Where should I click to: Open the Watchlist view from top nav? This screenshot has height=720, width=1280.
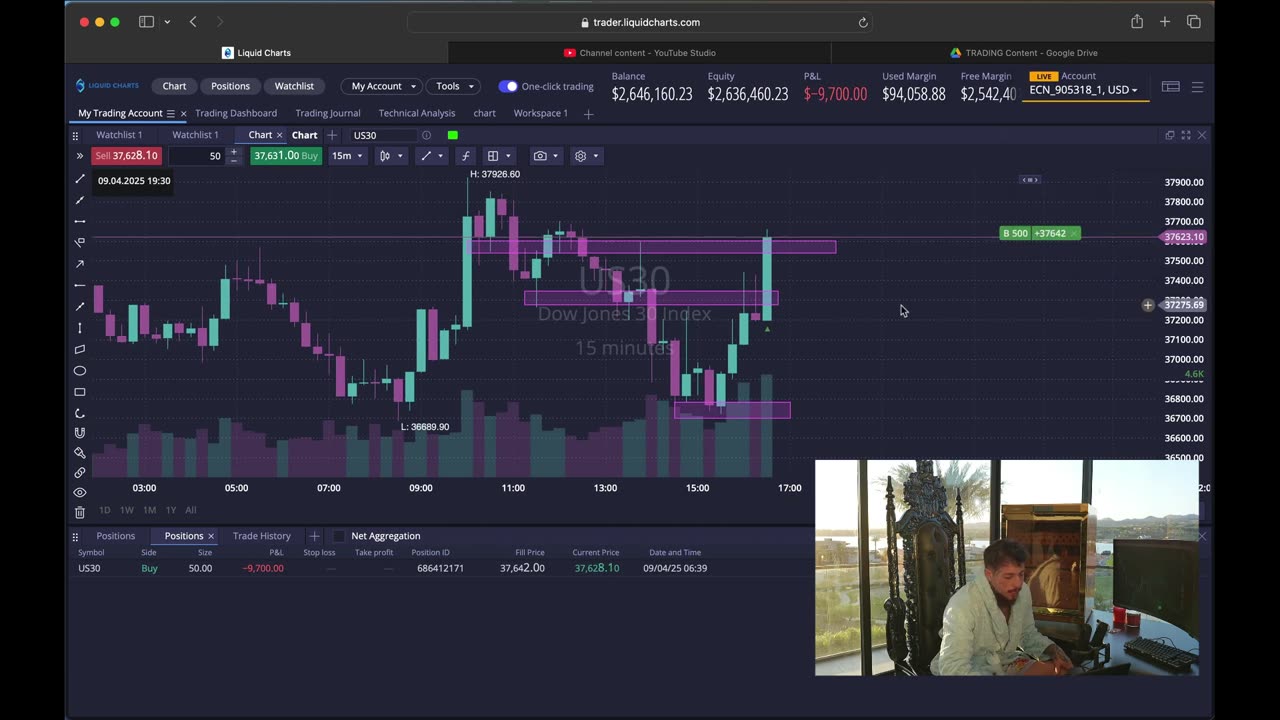pyautogui.click(x=294, y=86)
